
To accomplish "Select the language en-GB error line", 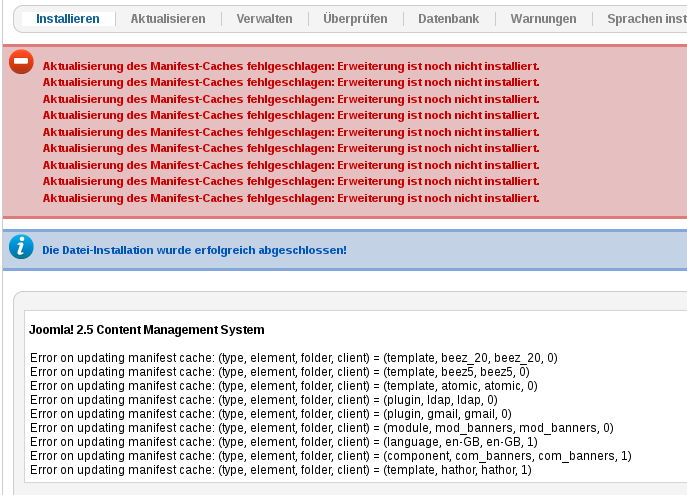I will point(283,442).
